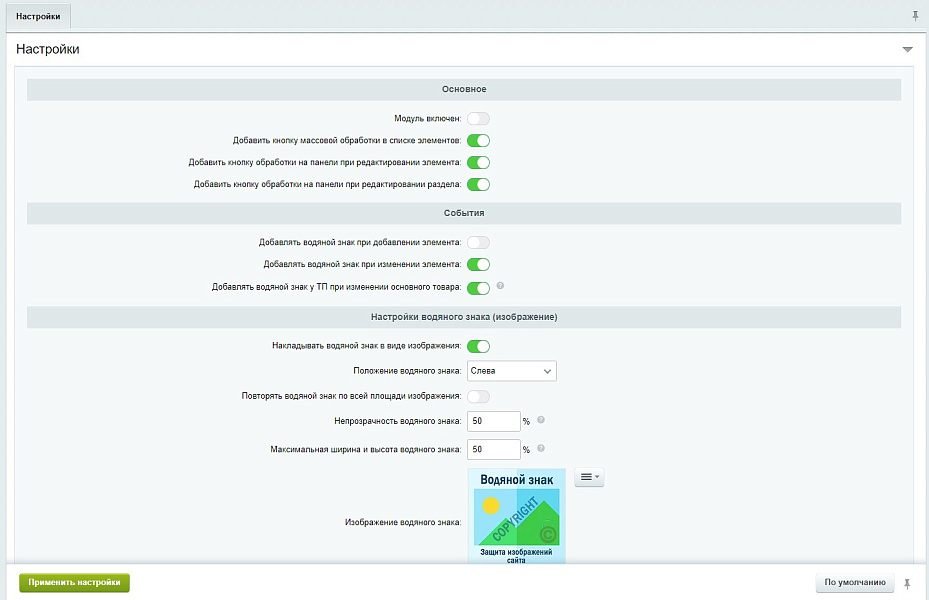Toggle mass processing button in element list
Viewport: 929px width, 600px height.
pos(478,141)
